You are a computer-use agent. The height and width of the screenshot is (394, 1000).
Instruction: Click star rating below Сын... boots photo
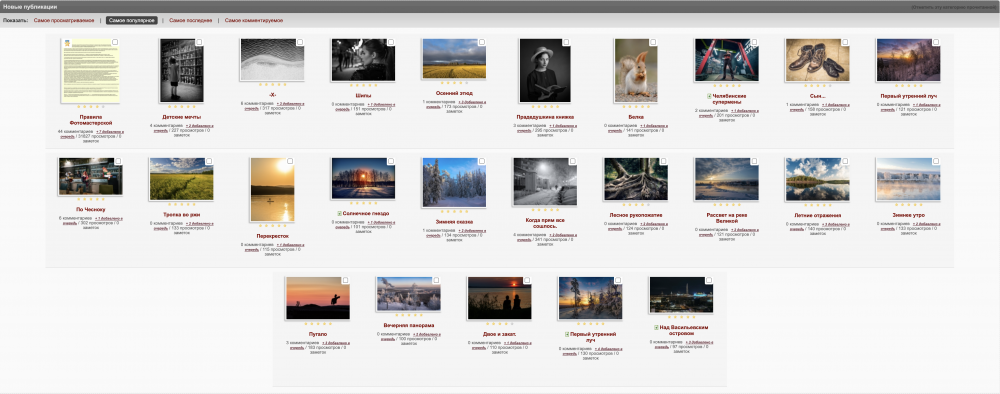pos(817,85)
